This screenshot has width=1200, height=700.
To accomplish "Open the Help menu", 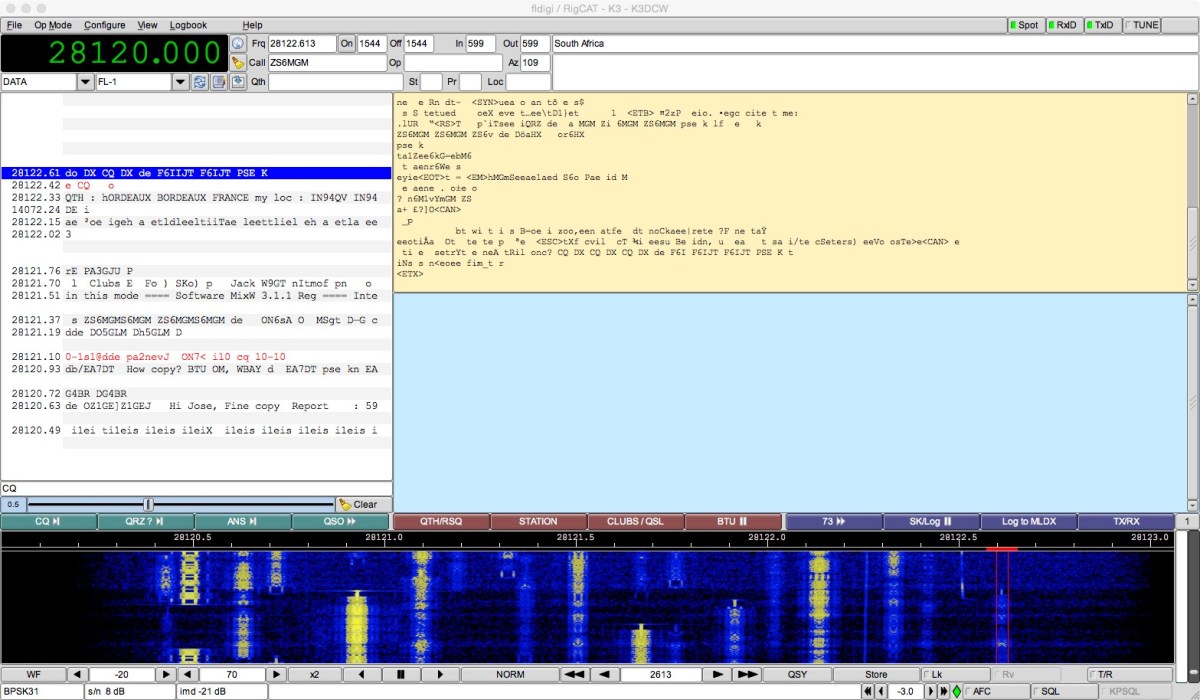I will tap(252, 25).
